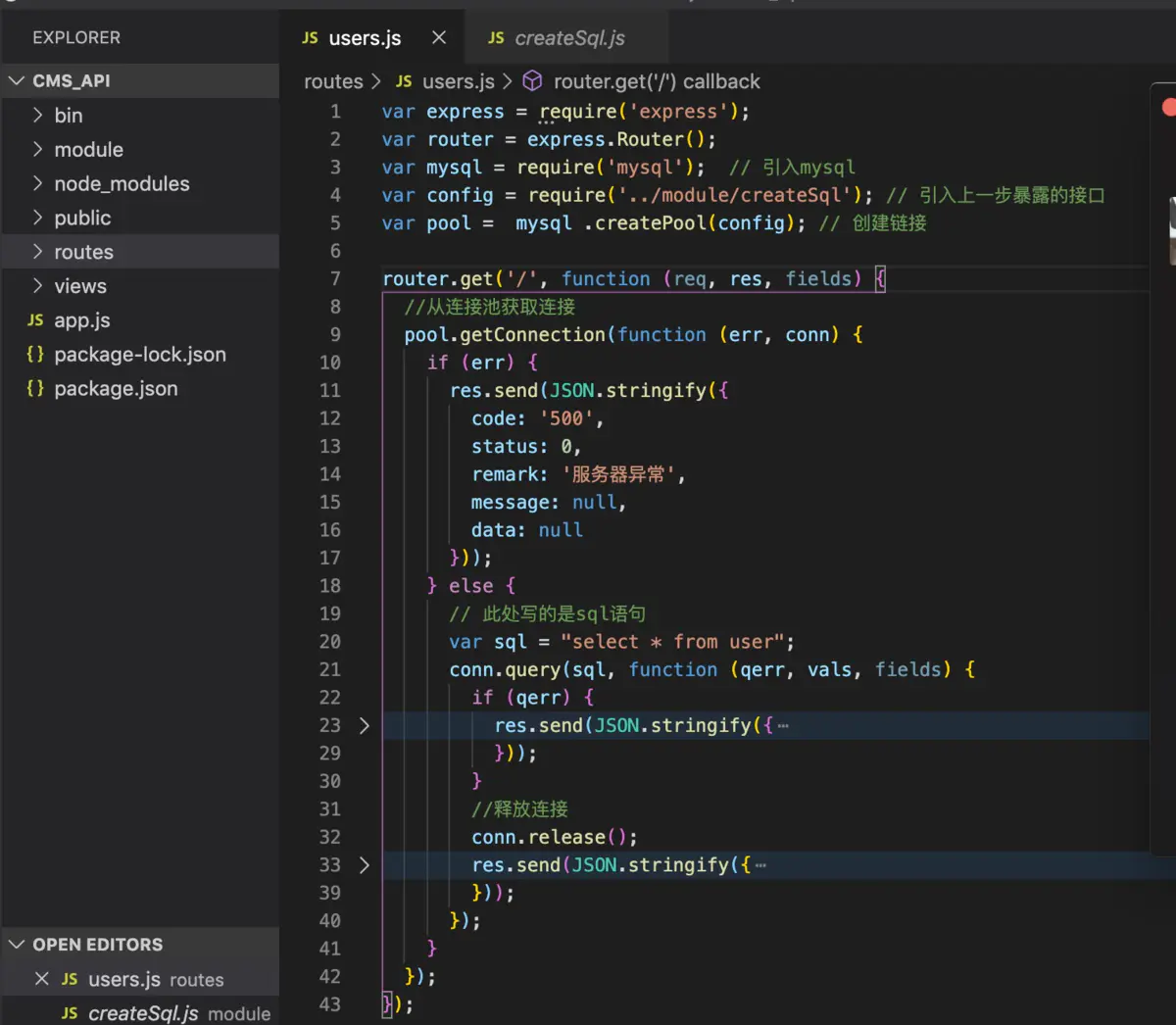Select createSql.js in Open Editors
The height and width of the screenshot is (1025, 1176).
[x=143, y=1013]
